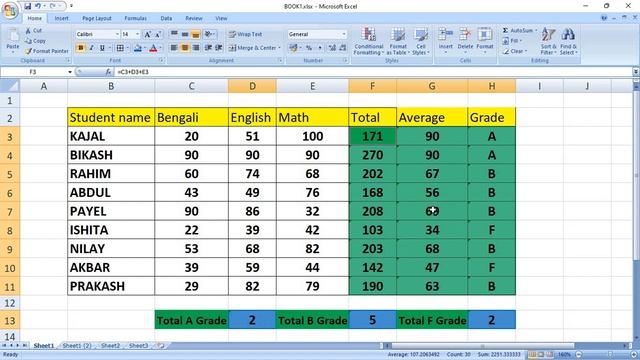The height and width of the screenshot is (360, 640).
Task: Toggle Align Text Right
Action: [196, 48]
